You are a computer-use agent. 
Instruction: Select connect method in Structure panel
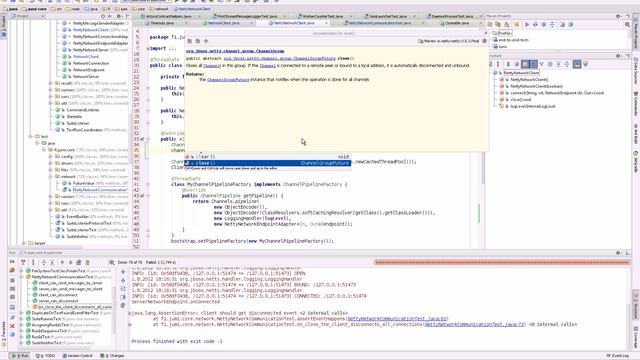557,93
